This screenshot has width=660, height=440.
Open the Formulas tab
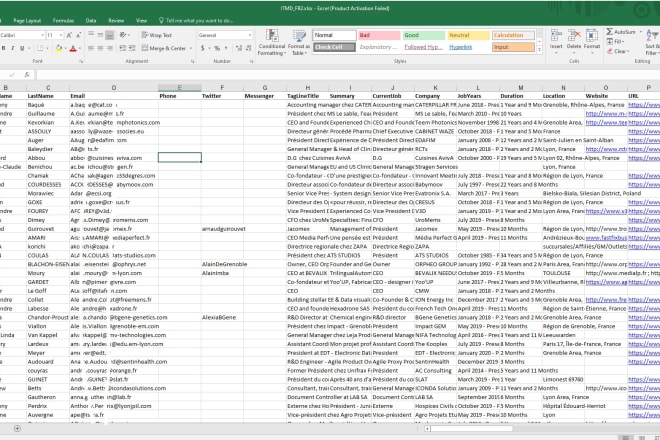point(63,20)
